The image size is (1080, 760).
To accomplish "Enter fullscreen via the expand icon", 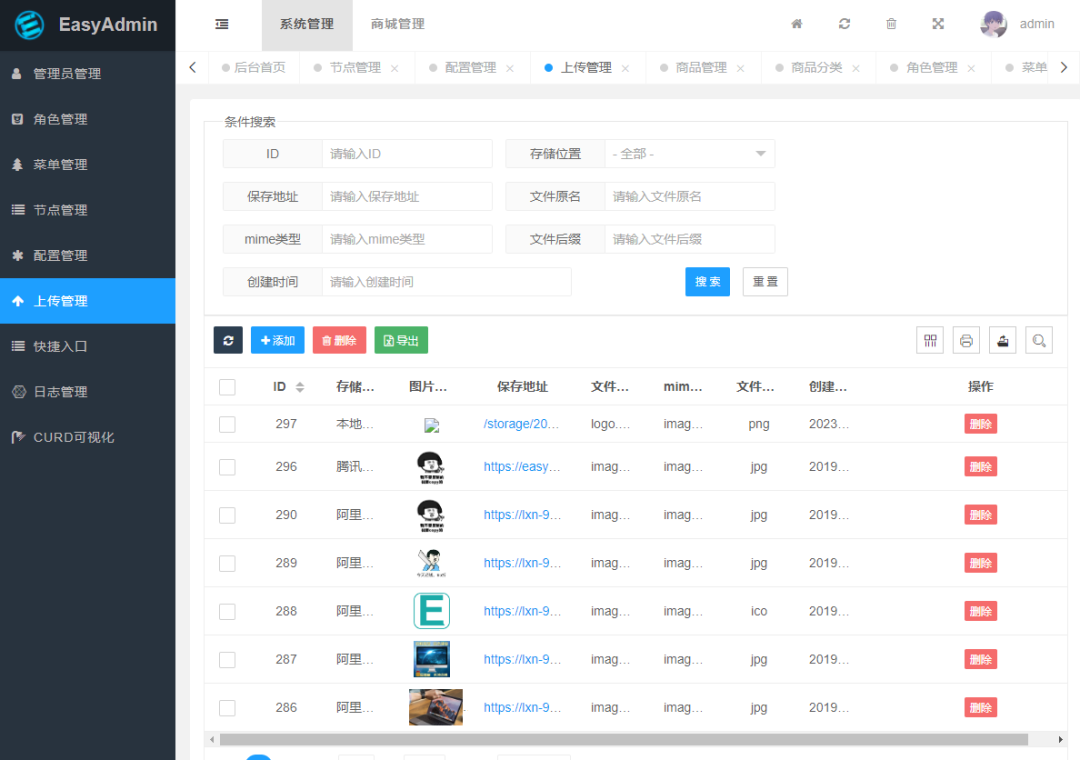I will 938,22.
